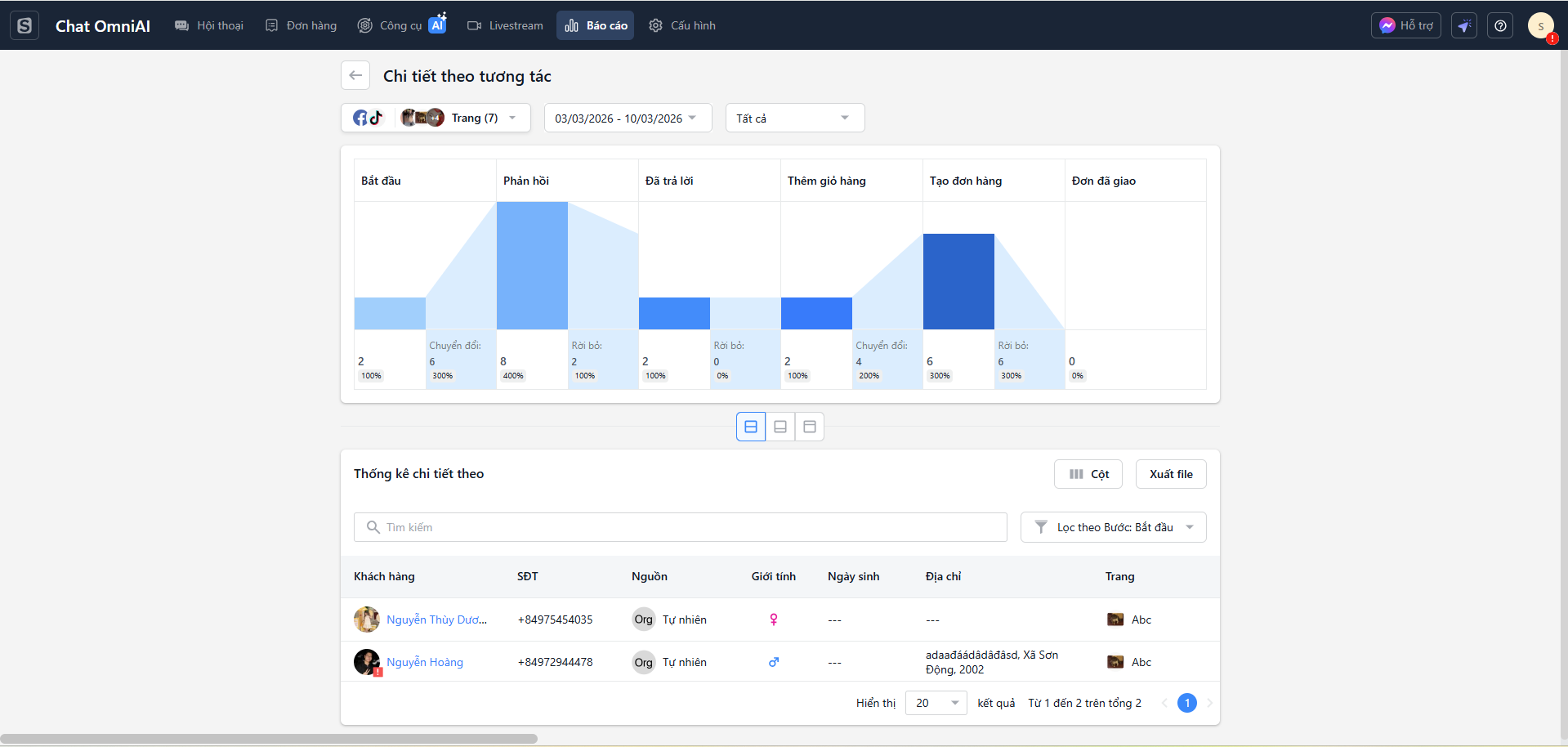This screenshot has width=1568, height=747.
Task: Click the Địa chỉ column header
Action: [943, 576]
